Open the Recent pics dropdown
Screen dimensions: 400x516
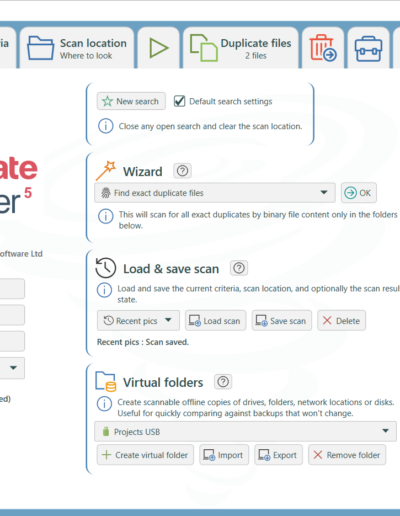[138, 321]
